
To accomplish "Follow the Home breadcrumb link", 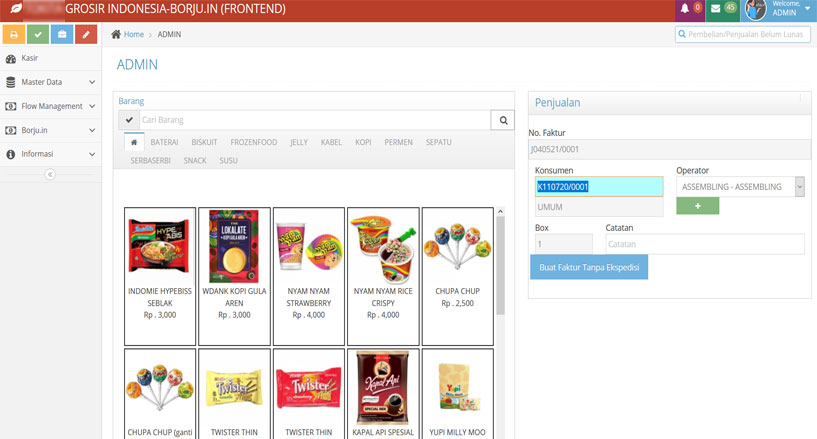I will tap(134, 34).
